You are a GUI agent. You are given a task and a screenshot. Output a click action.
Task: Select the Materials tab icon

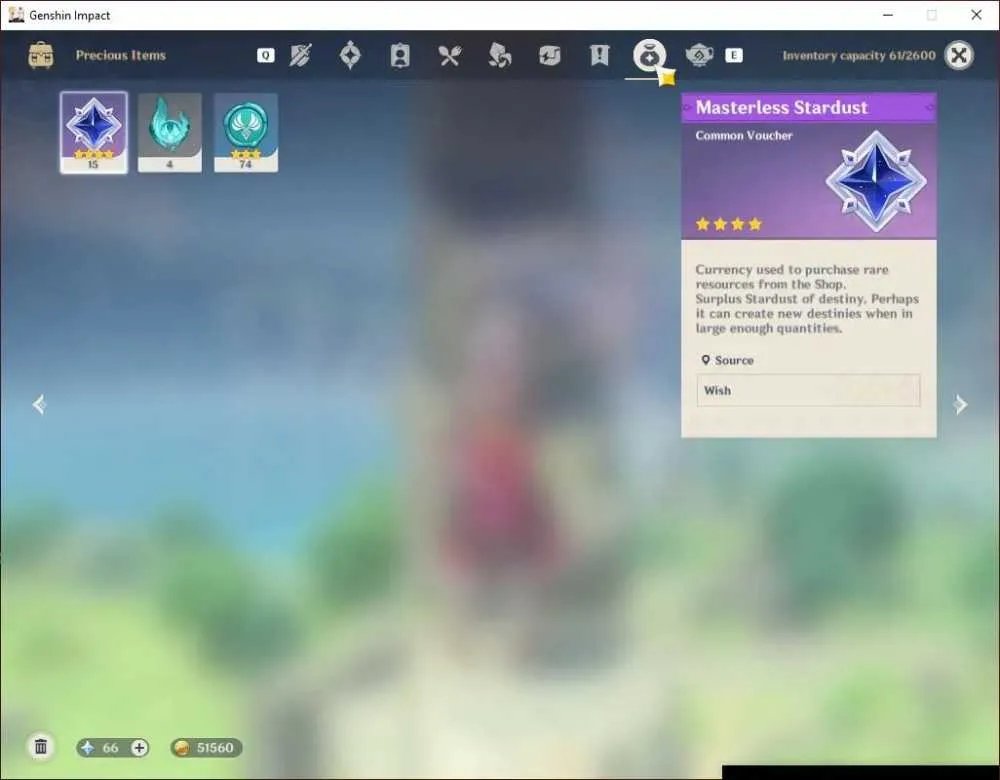(499, 55)
